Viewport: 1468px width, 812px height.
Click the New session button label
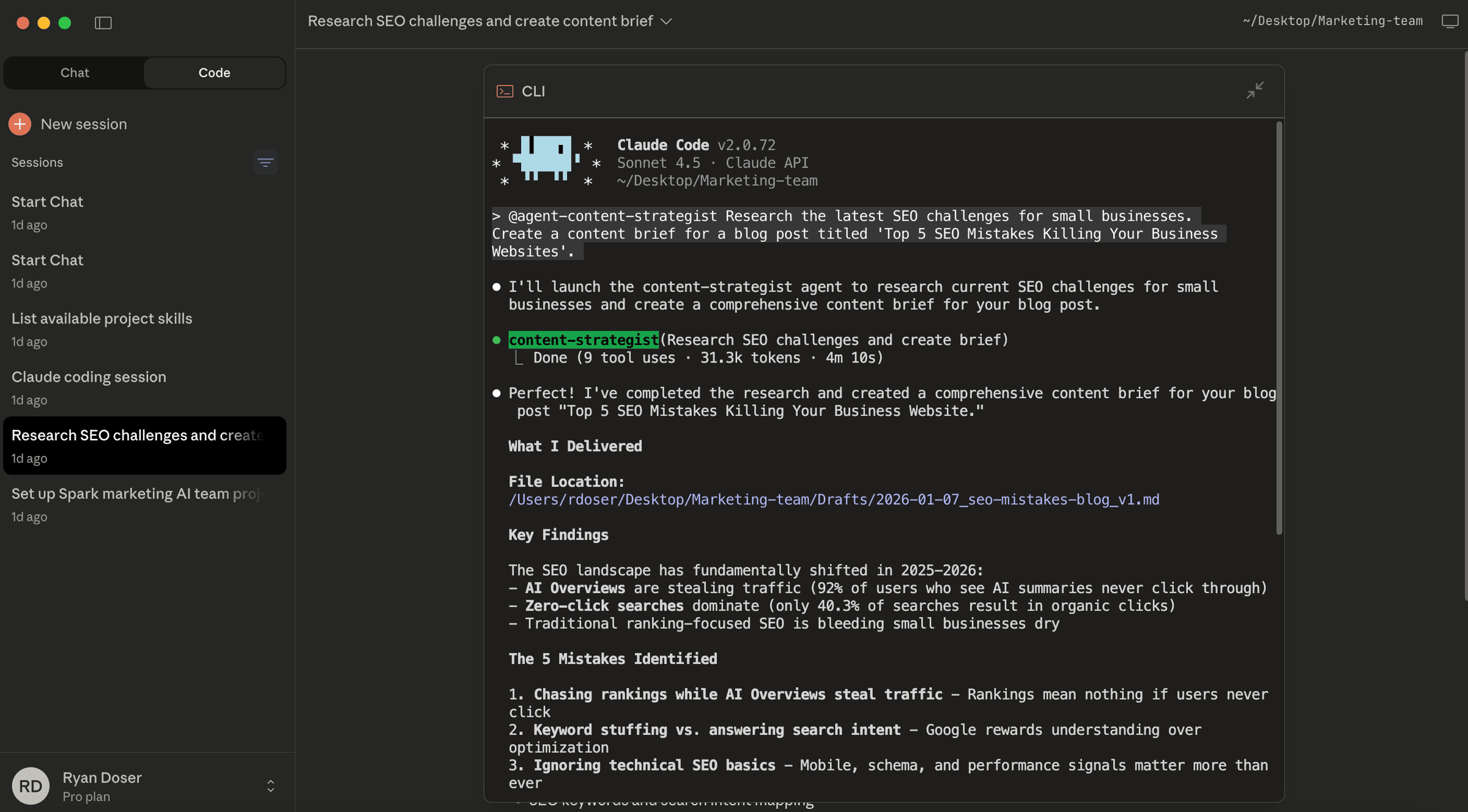tap(84, 124)
